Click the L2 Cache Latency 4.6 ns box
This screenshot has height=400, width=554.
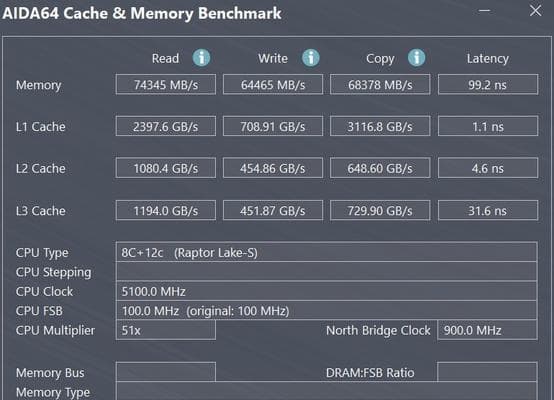(488, 168)
